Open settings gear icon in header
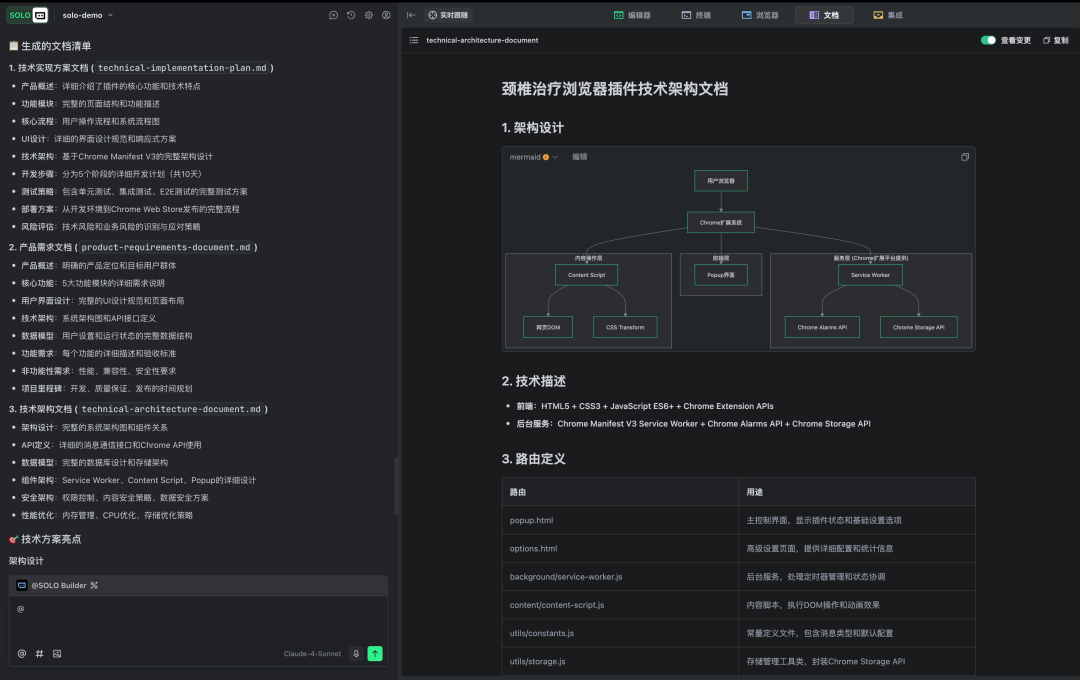Image resolution: width=1080 pixels, height=680 pixels. [x=369, y=15]
